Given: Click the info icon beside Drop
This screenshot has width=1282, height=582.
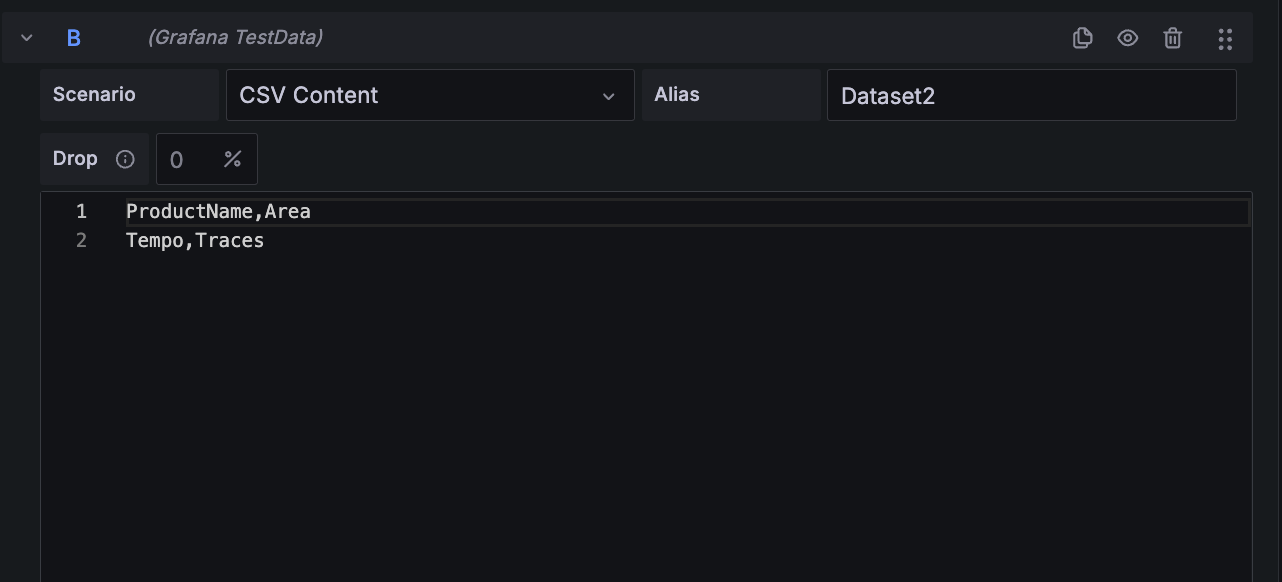Looking at the screenshot, I should tap(125, 159).
